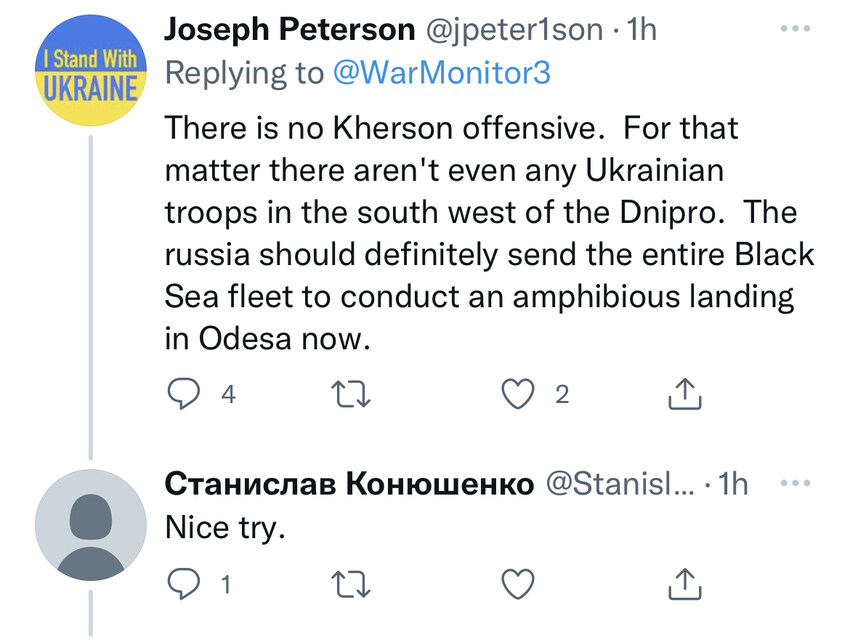Image resolution: width=850 pixels, height=642 pixels.
Task: Click the retweet icon under 'Nice try.'
Action: point(352,583)
